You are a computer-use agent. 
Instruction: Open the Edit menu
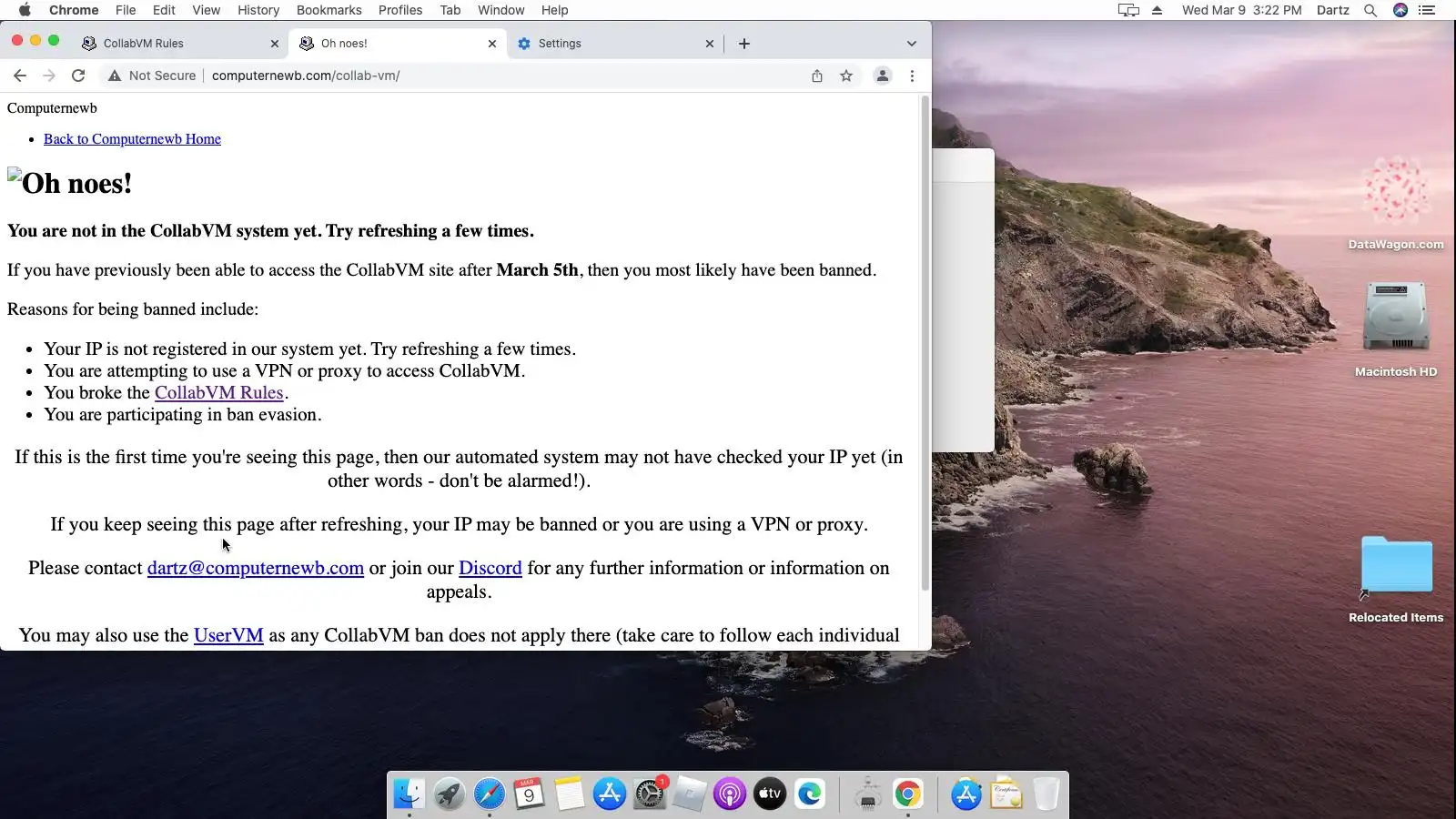[x=164, y=10]
